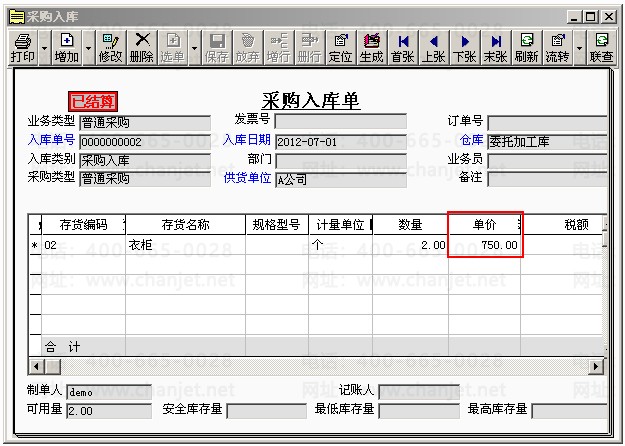Click the 刷新 refresh icon
Image resolution: width=625 pixels, height=446 pixels.
pyautogui.click(x=527, y=47)
